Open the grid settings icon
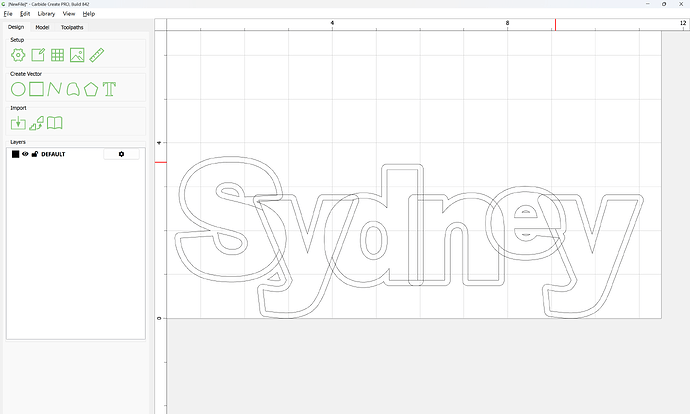 point(57,55)
